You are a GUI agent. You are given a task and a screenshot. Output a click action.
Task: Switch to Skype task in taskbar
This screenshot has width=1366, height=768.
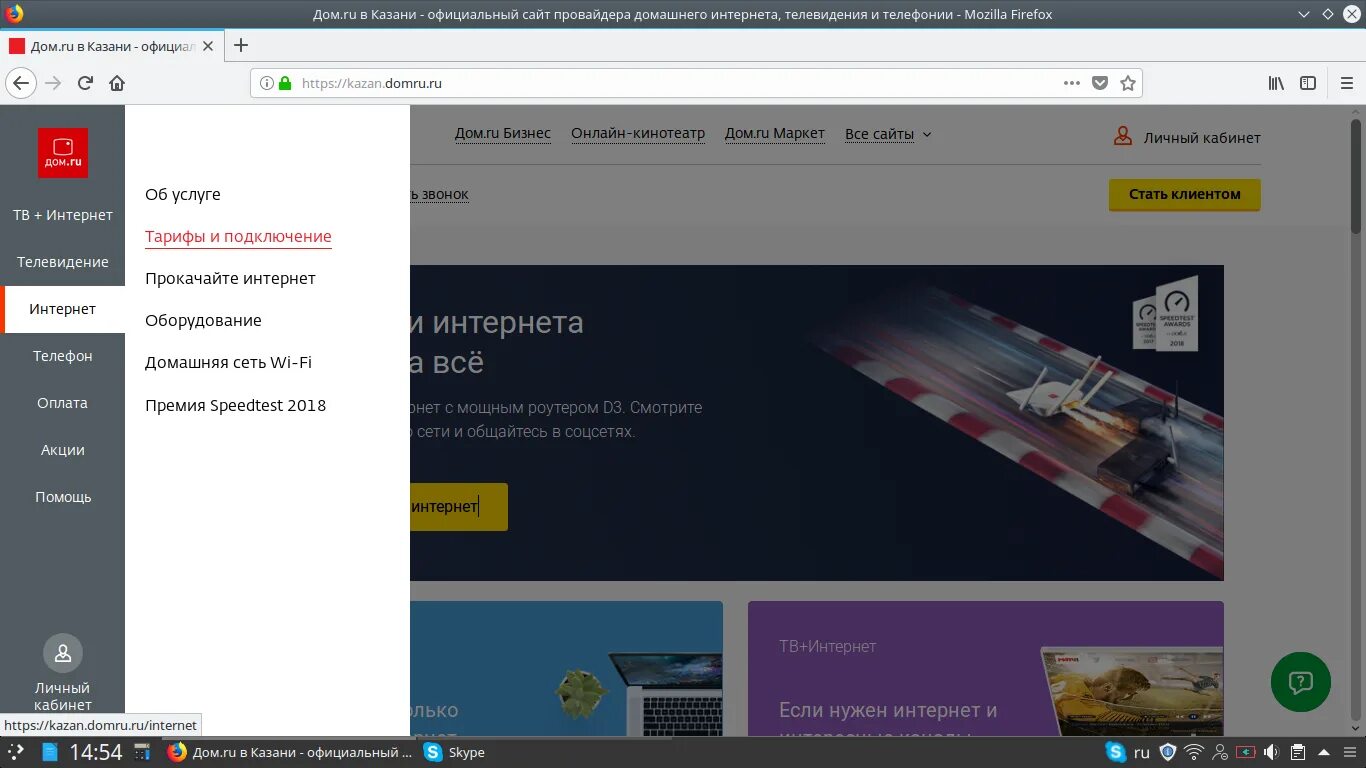[x=455, y=752]
